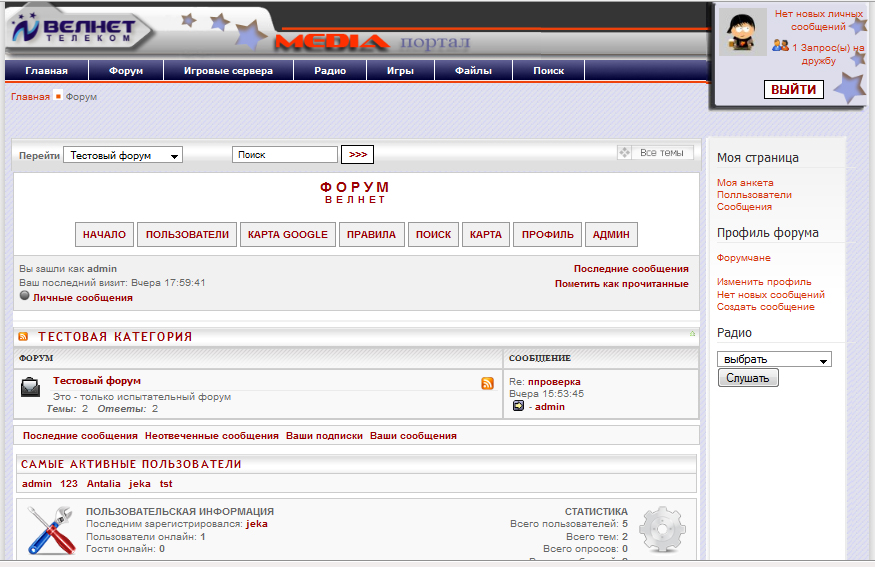The image size is (875, 567).
Task: Click the ПОЛЬЗОВАТЕЛИ forum button
Action: point(187,234)
